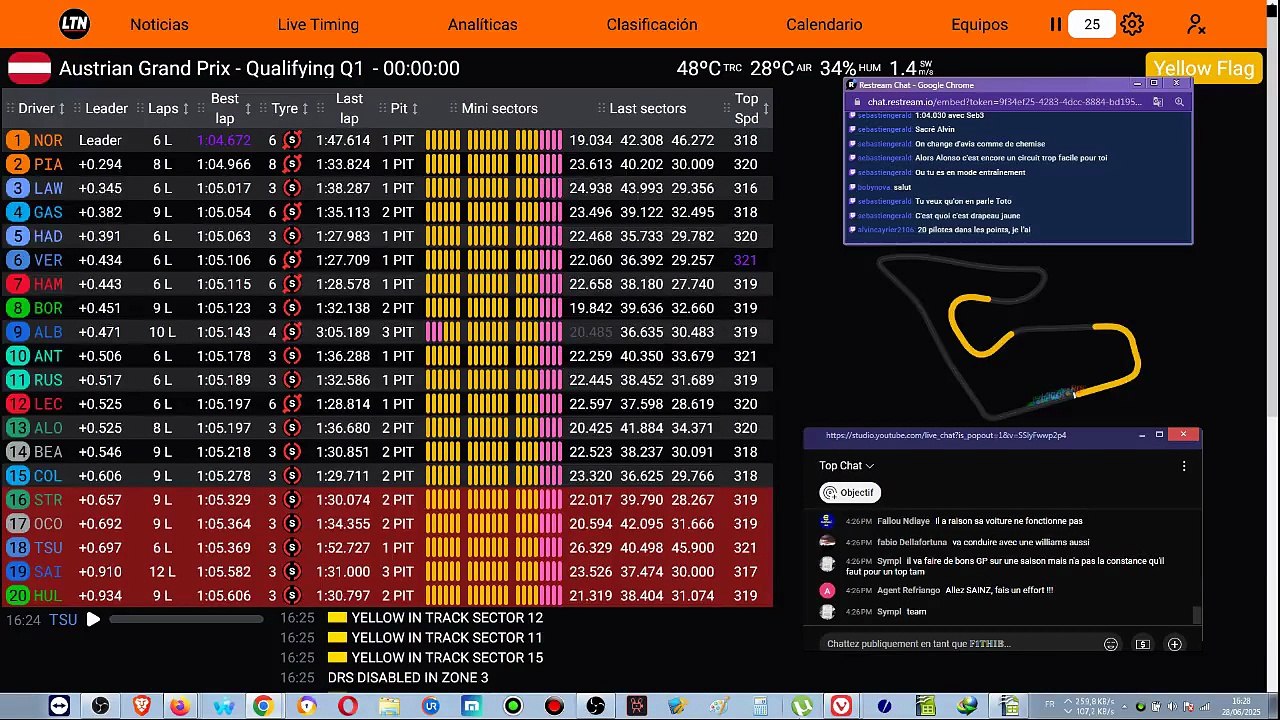
Task: Click the TSU radio playback progress bar
Action: (x=186, y=620)
